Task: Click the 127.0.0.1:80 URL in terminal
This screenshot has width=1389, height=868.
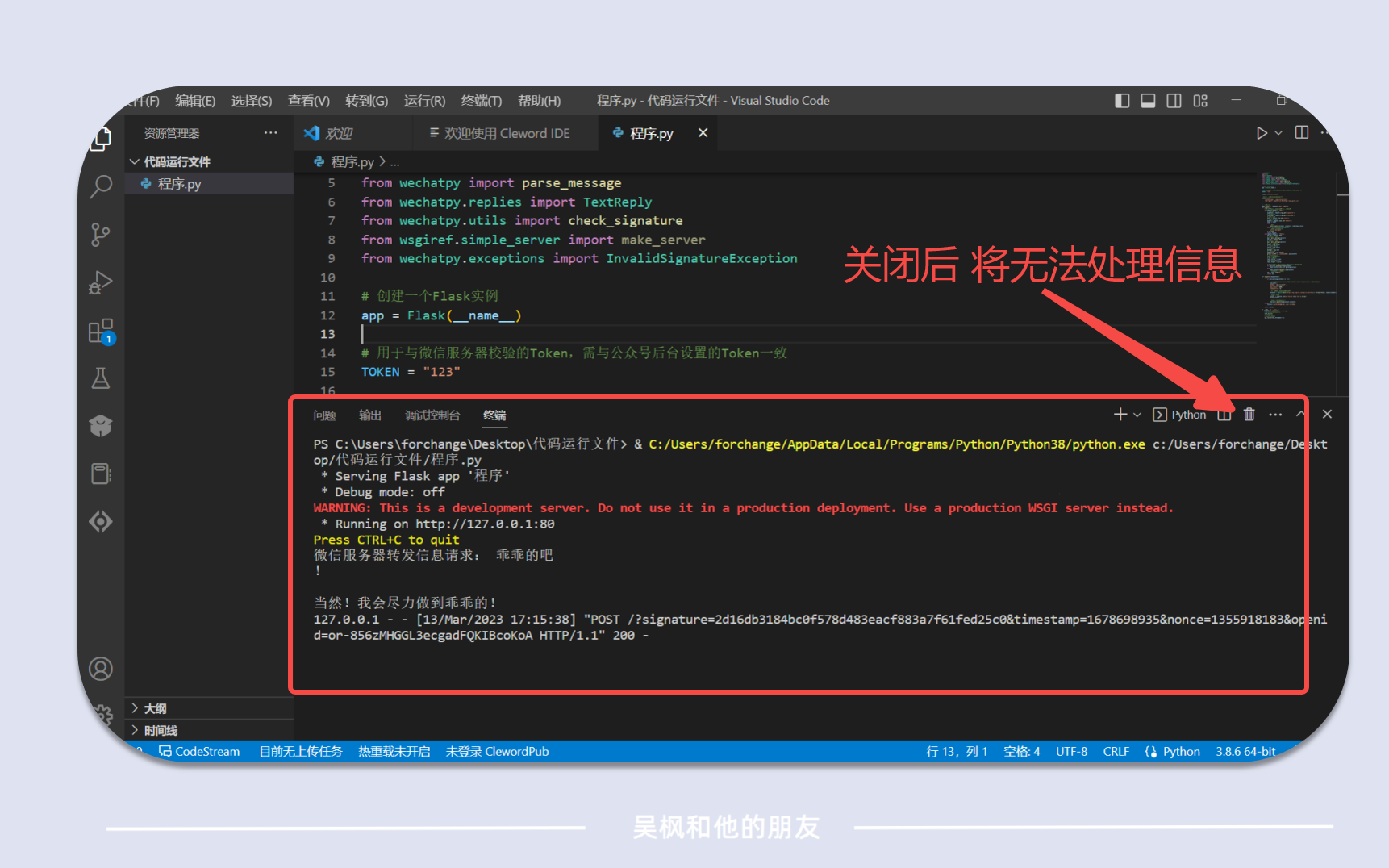Action: click(485, 524)
